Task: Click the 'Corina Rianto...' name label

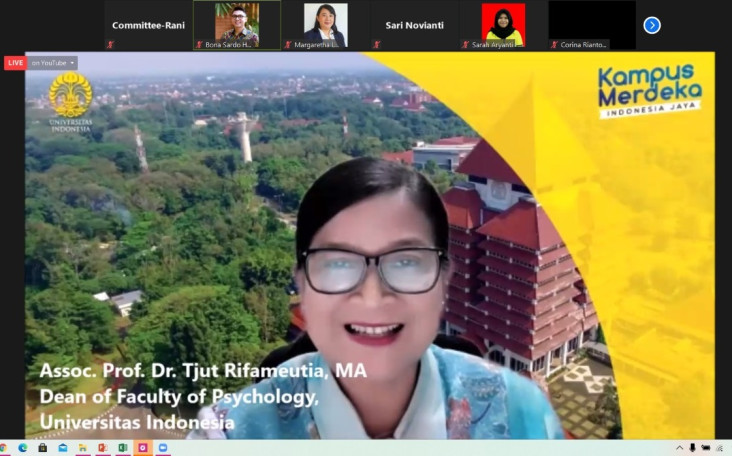Action: click(584, 45)
